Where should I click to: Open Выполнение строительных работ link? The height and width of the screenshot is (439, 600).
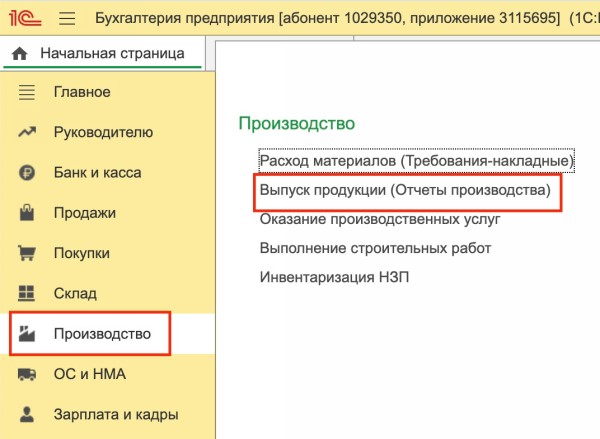[375, 247]
